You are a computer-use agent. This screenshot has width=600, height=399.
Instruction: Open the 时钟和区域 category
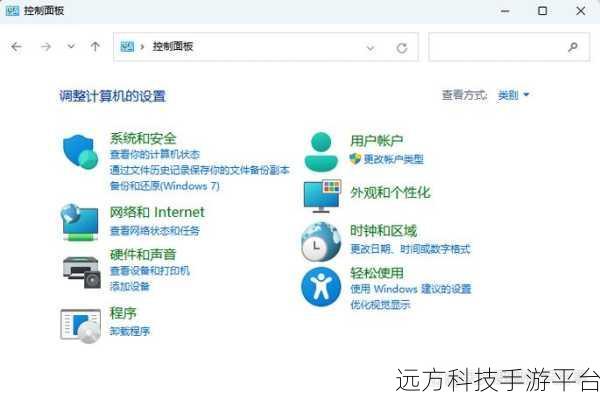coord(383,231)
